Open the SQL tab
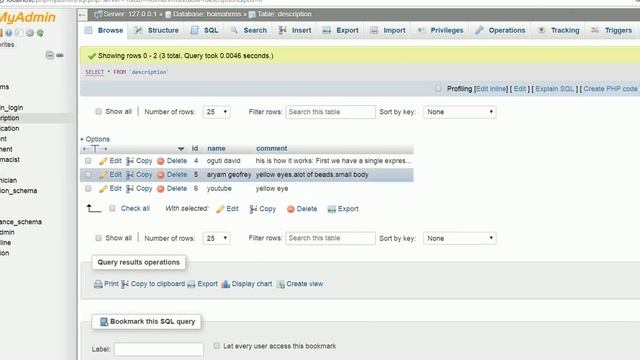The image size is (640, 360). click(x=205, y=30)
